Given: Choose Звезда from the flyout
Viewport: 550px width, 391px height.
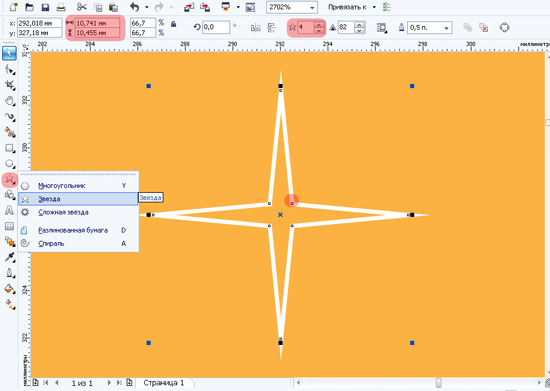Looking at the screenshot, I should (x=79, y=199).
